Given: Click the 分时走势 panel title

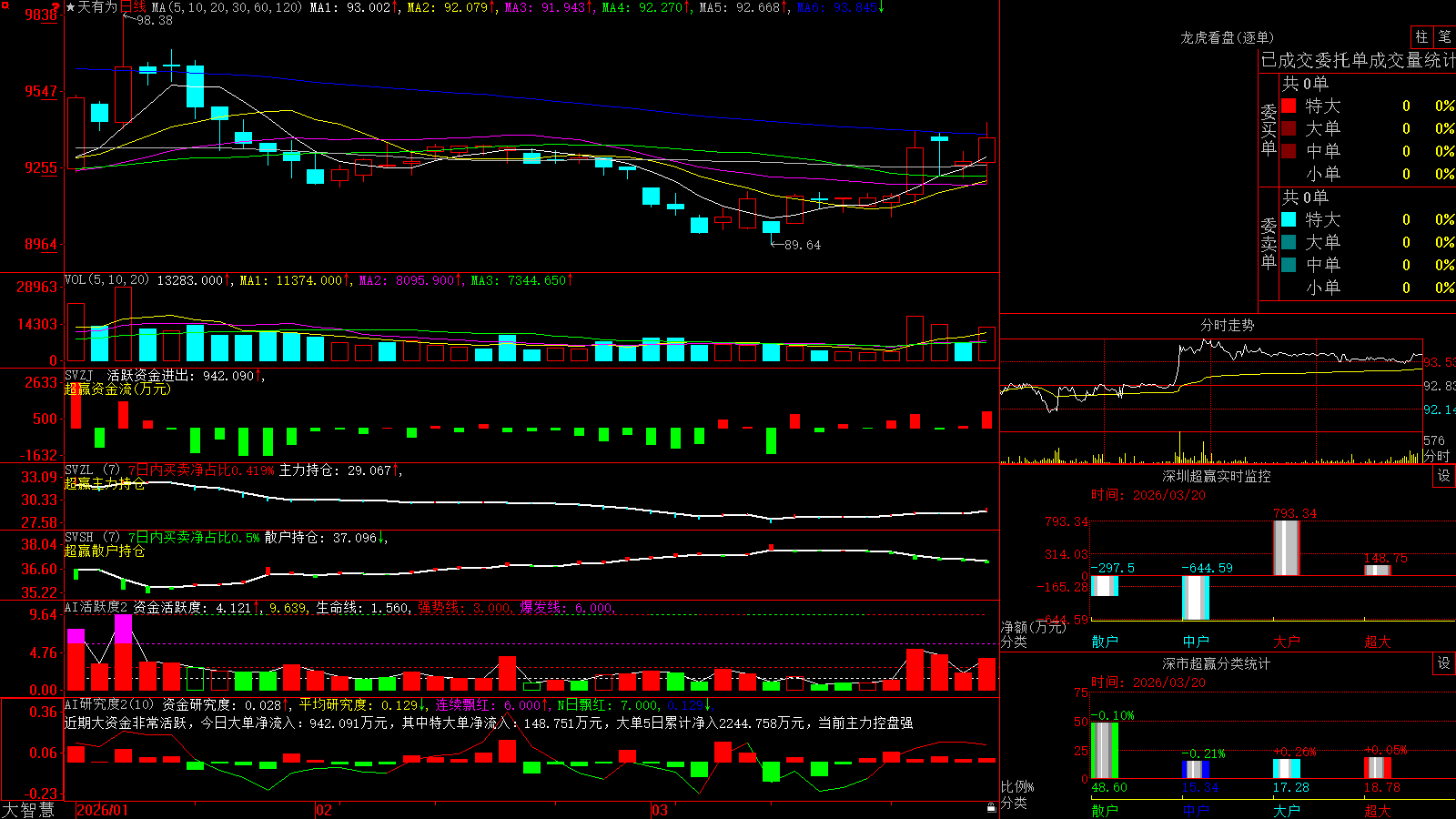Looking at the screenshot, I should tap(1228, 325).
